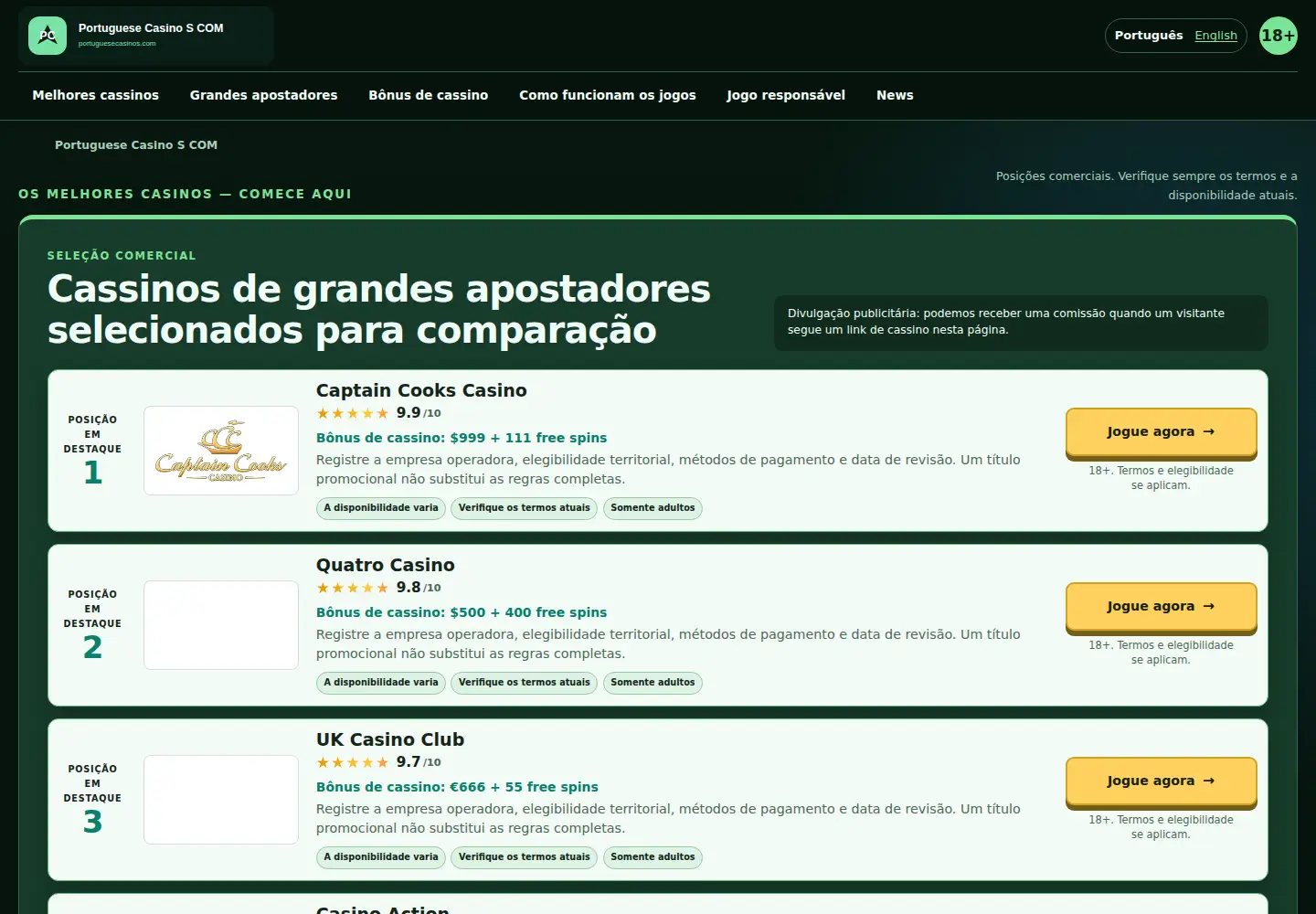This screenshot has width=1316, height=914.
Task: Click the portuguesecasinos.com URL text
Action: coord(117,43)
